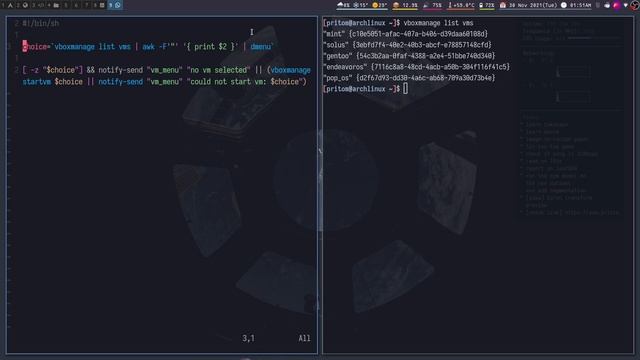
Task: Click the battery indicator showing 72%
Action: click(x=487, y=5)
